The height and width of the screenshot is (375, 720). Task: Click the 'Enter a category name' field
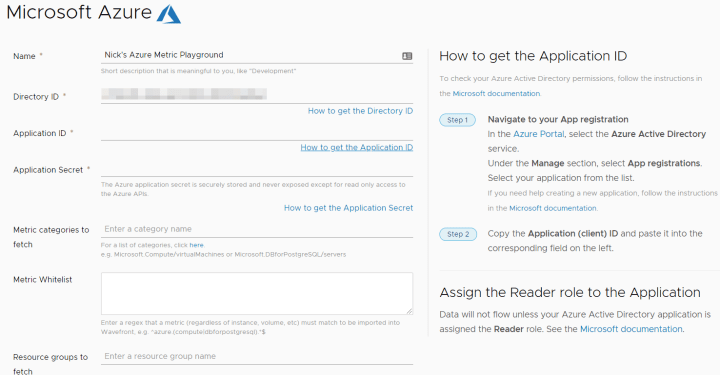(x=257, y=229)
